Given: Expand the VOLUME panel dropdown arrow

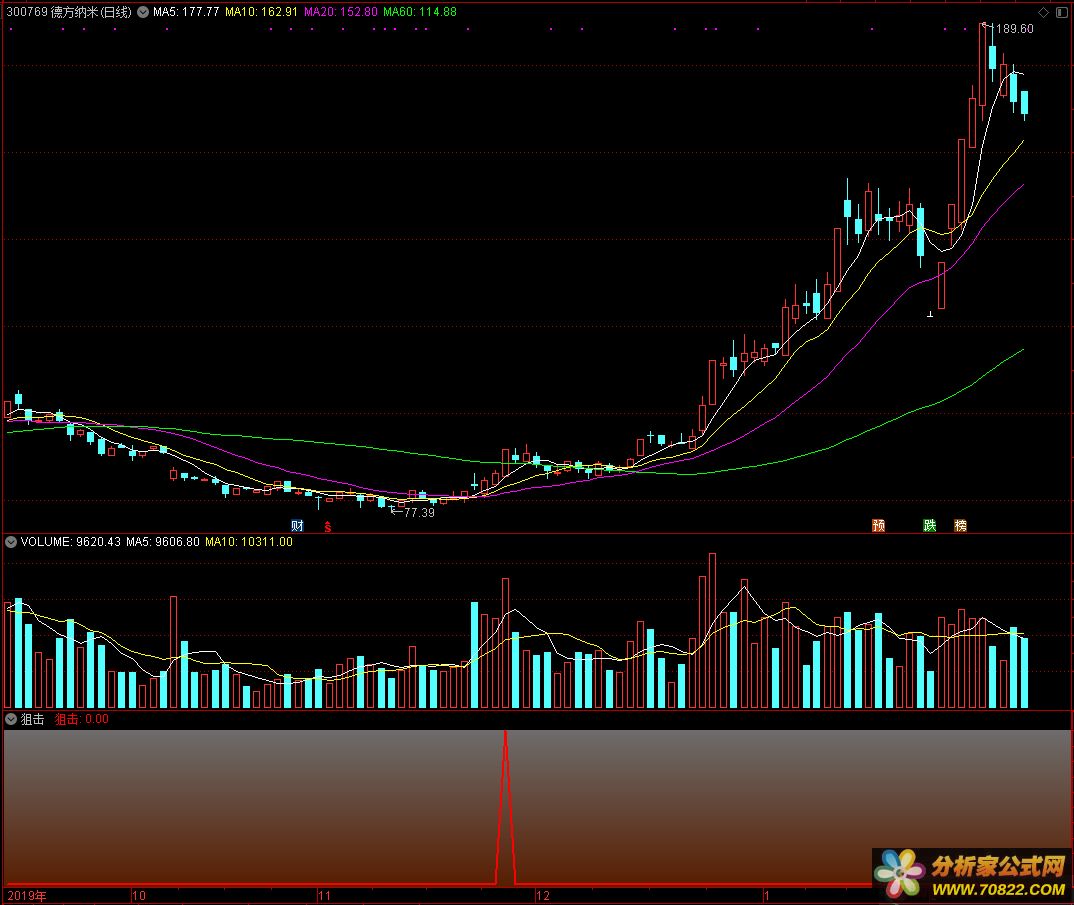Looking at the screenshot, I should (11, 542).
